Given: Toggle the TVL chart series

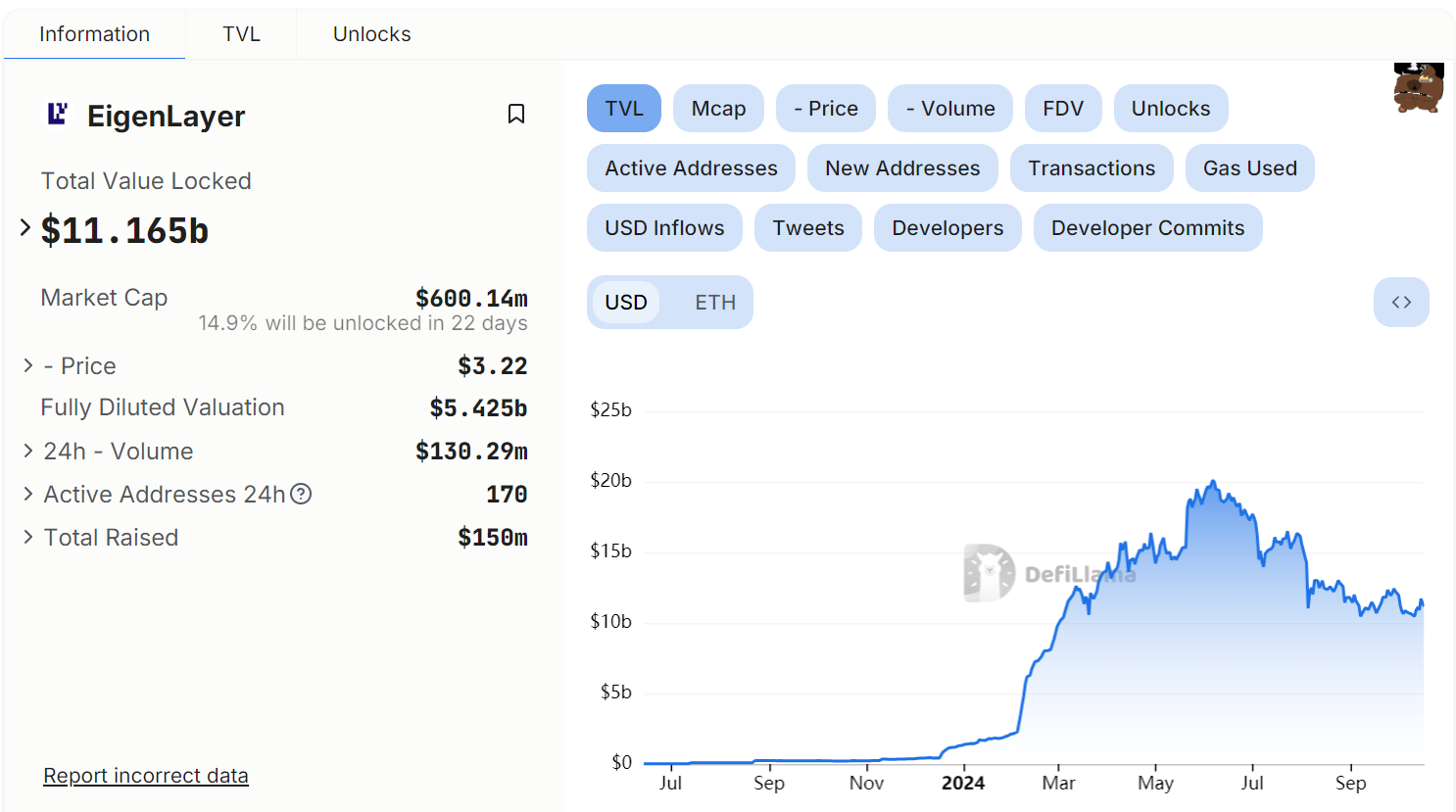Looking at the screenshot, I should 624,108.
